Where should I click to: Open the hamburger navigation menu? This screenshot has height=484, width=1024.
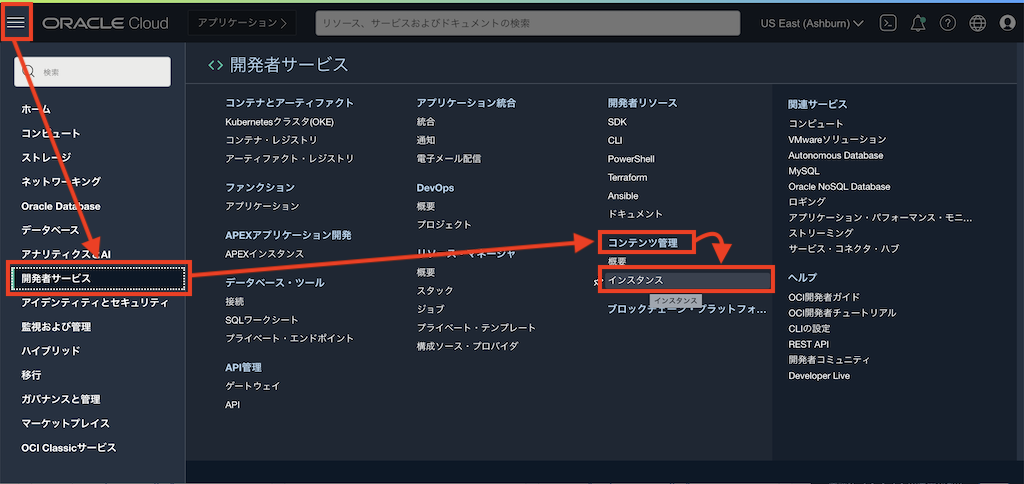click(17, 22)
